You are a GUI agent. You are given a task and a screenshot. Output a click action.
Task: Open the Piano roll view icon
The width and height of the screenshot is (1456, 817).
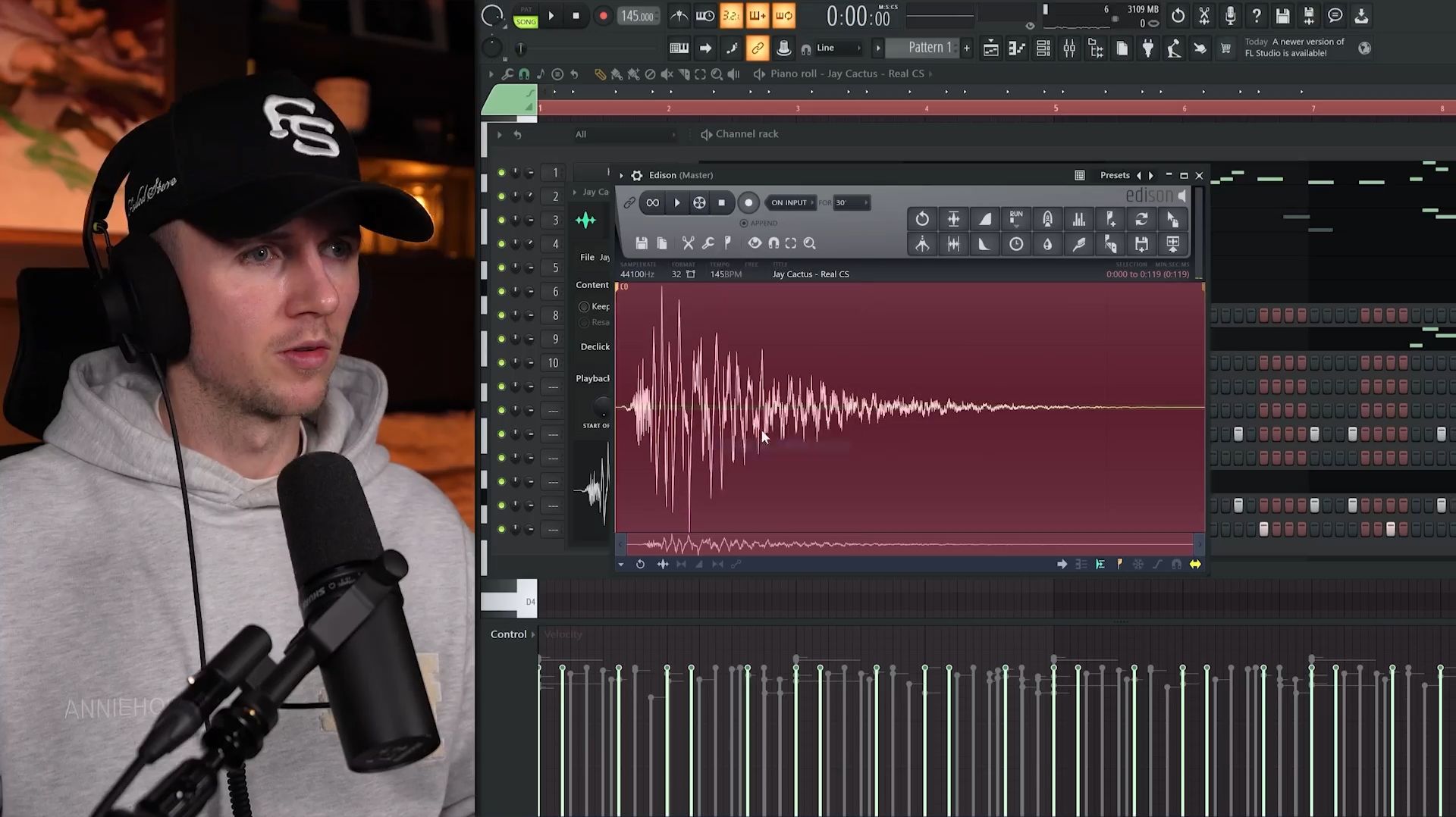1017,49
